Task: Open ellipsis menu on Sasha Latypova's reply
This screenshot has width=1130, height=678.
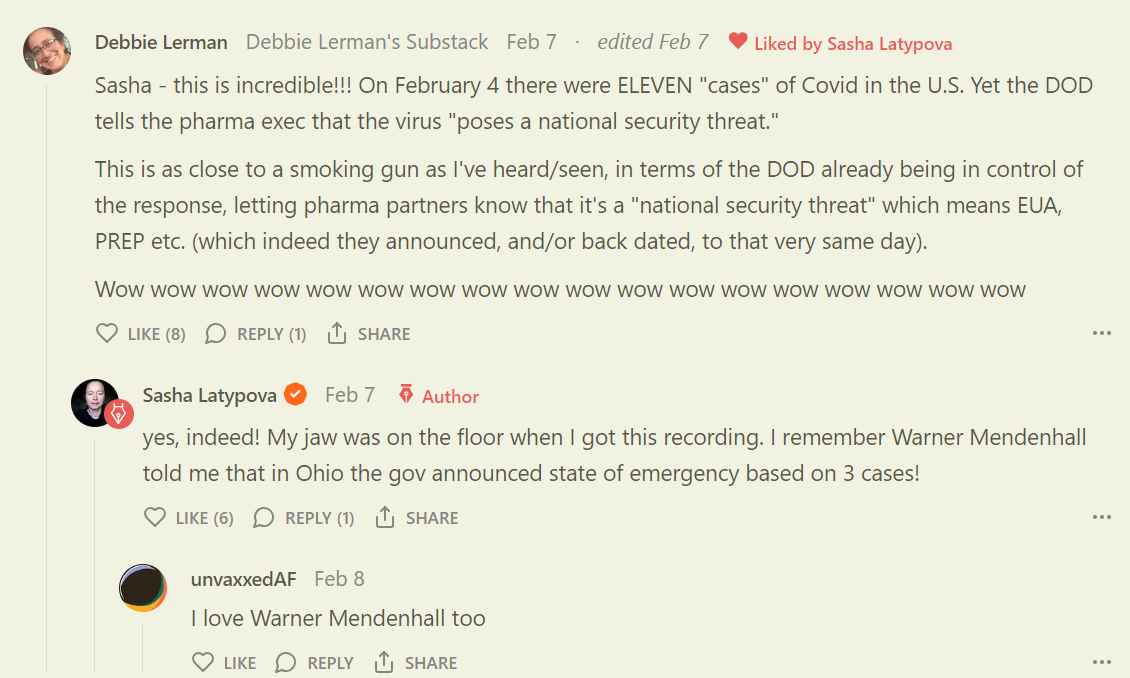Action: pyautogui.click(x=1102, y=518)
